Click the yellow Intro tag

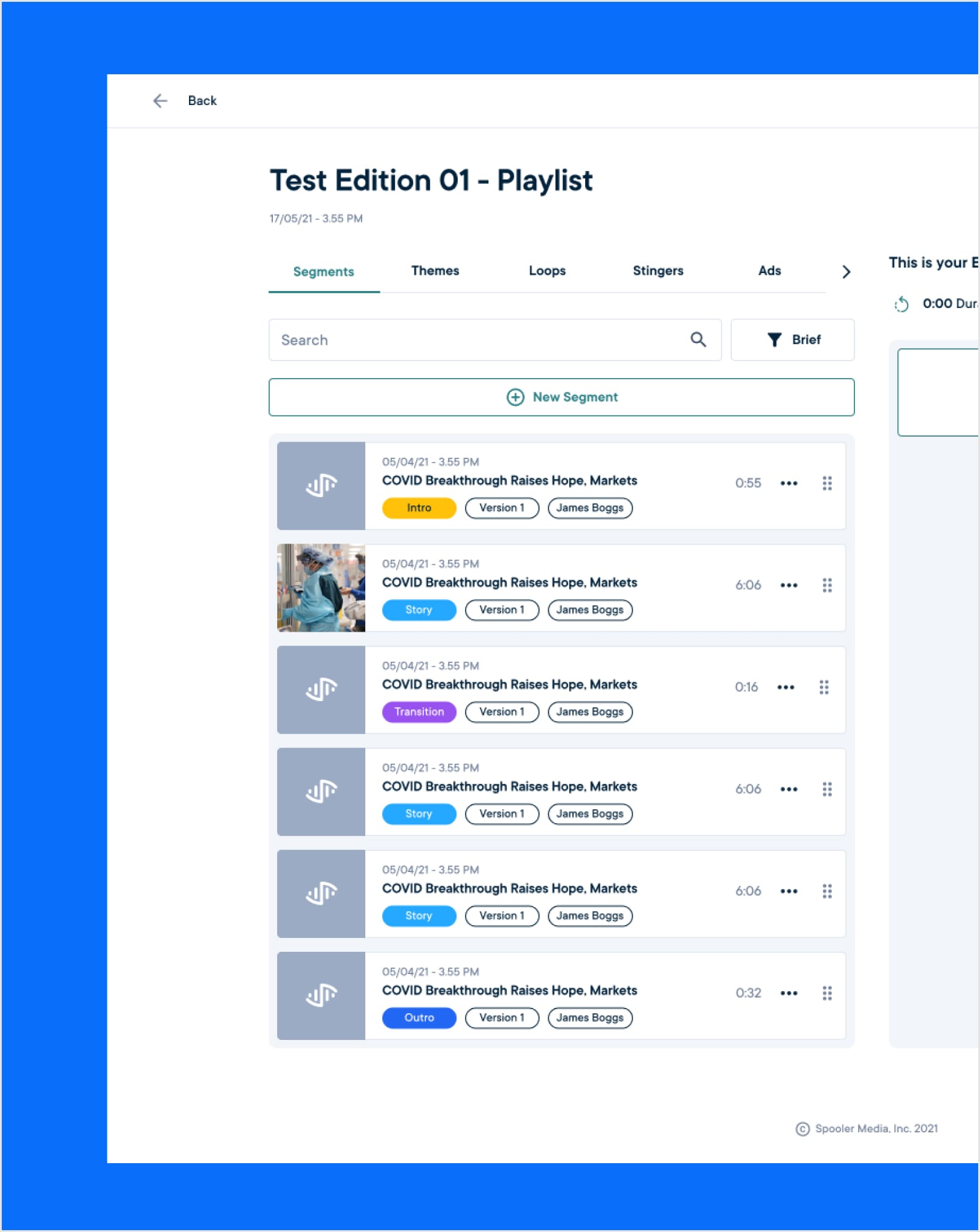(x=419, y=508)
